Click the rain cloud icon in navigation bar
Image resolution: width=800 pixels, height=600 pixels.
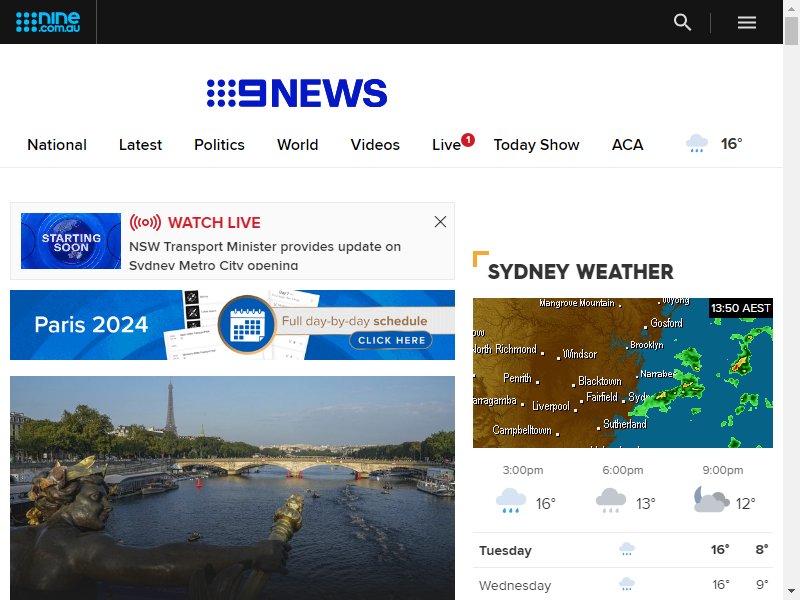pos(697,143)
